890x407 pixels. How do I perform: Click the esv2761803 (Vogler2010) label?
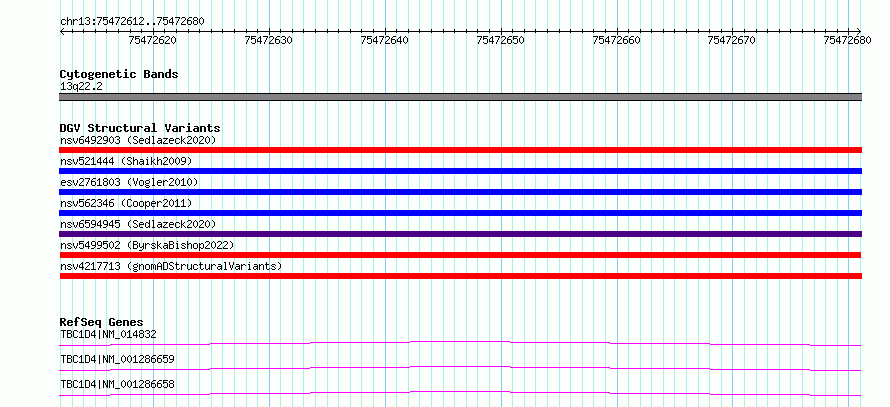pyautogui.click(x=129, y=182)
